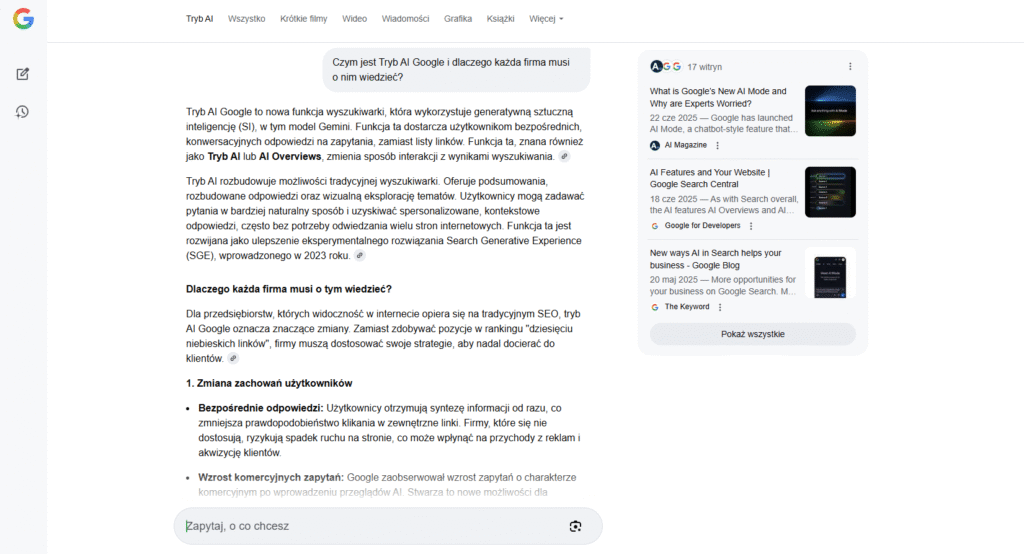Open AI Mode history clock icon

coord(22,111)
